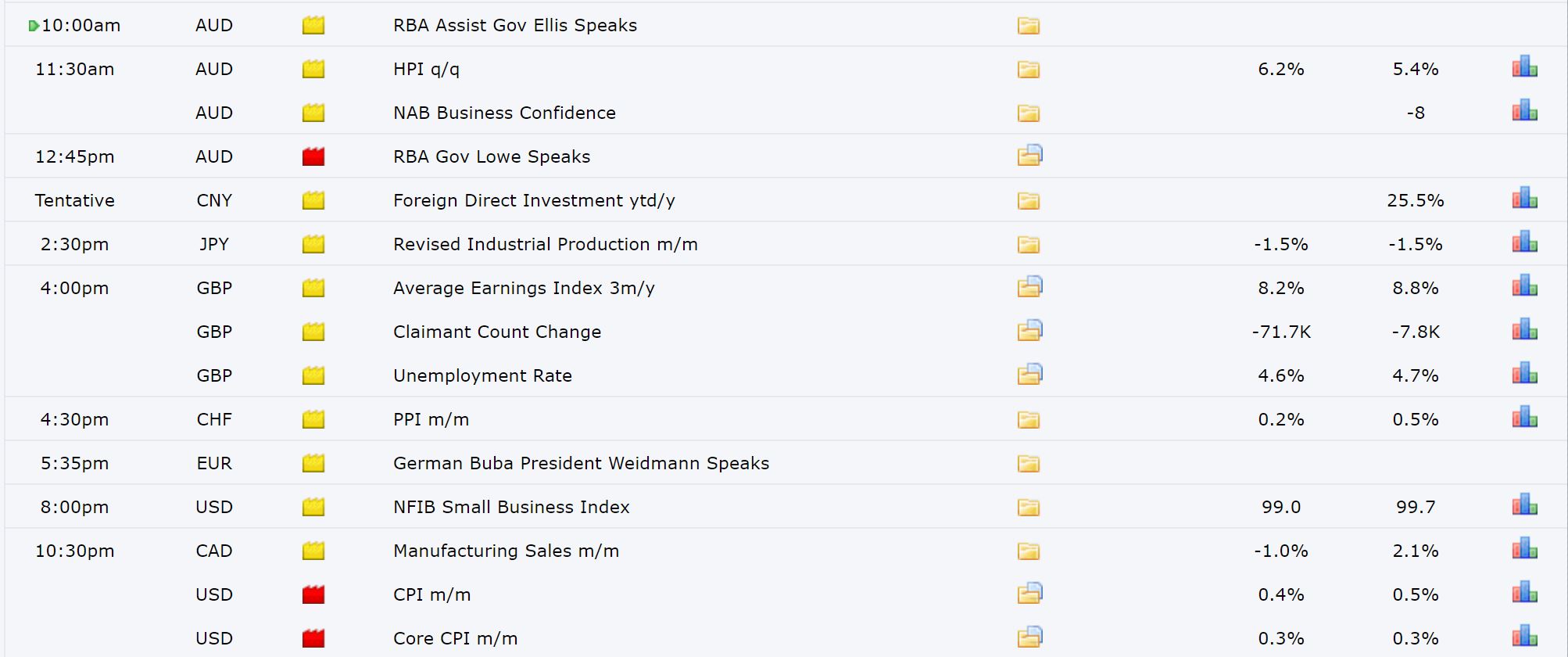Open detail folder for RBA Gov Lowe Speaks
The width and height of the screenshot is (1568, 657).
1029,155
